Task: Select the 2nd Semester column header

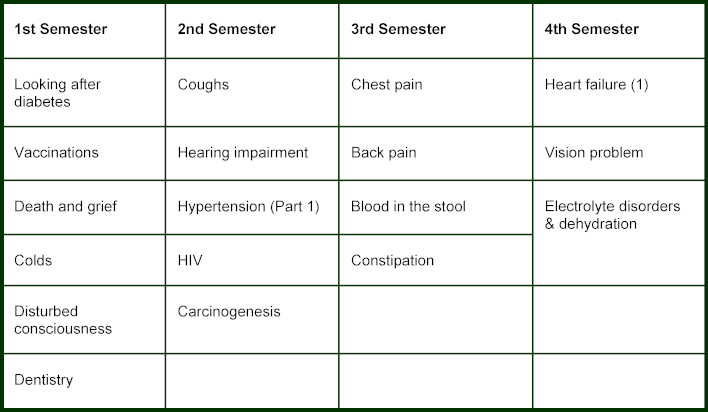Action: click(252, 31)
